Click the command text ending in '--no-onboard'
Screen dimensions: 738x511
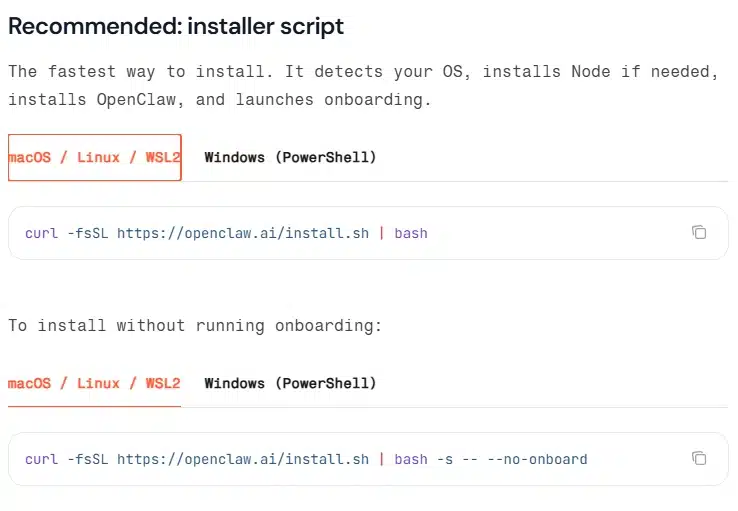point(306,459)
